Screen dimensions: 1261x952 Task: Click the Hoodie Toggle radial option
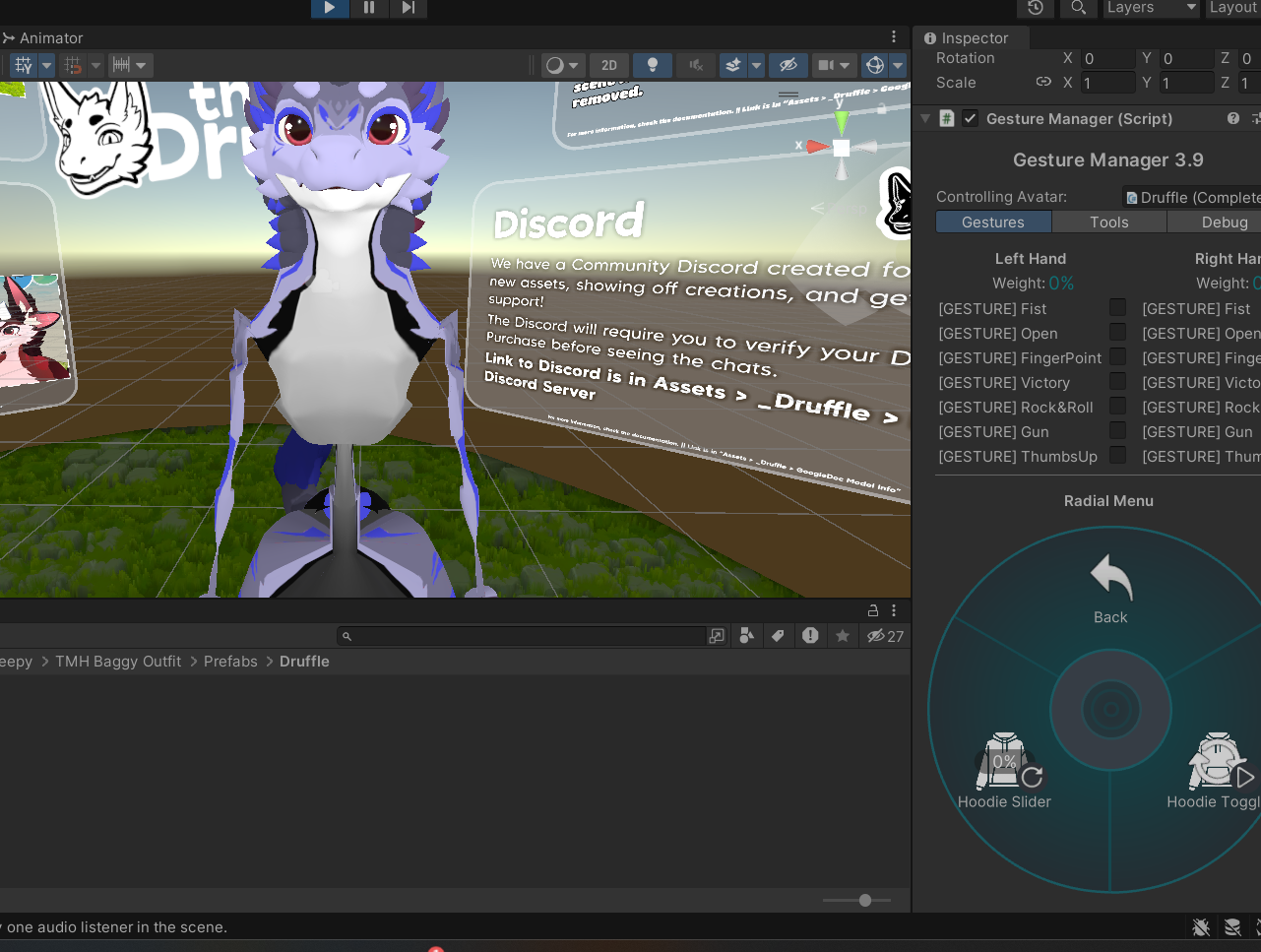[1216, 772]
